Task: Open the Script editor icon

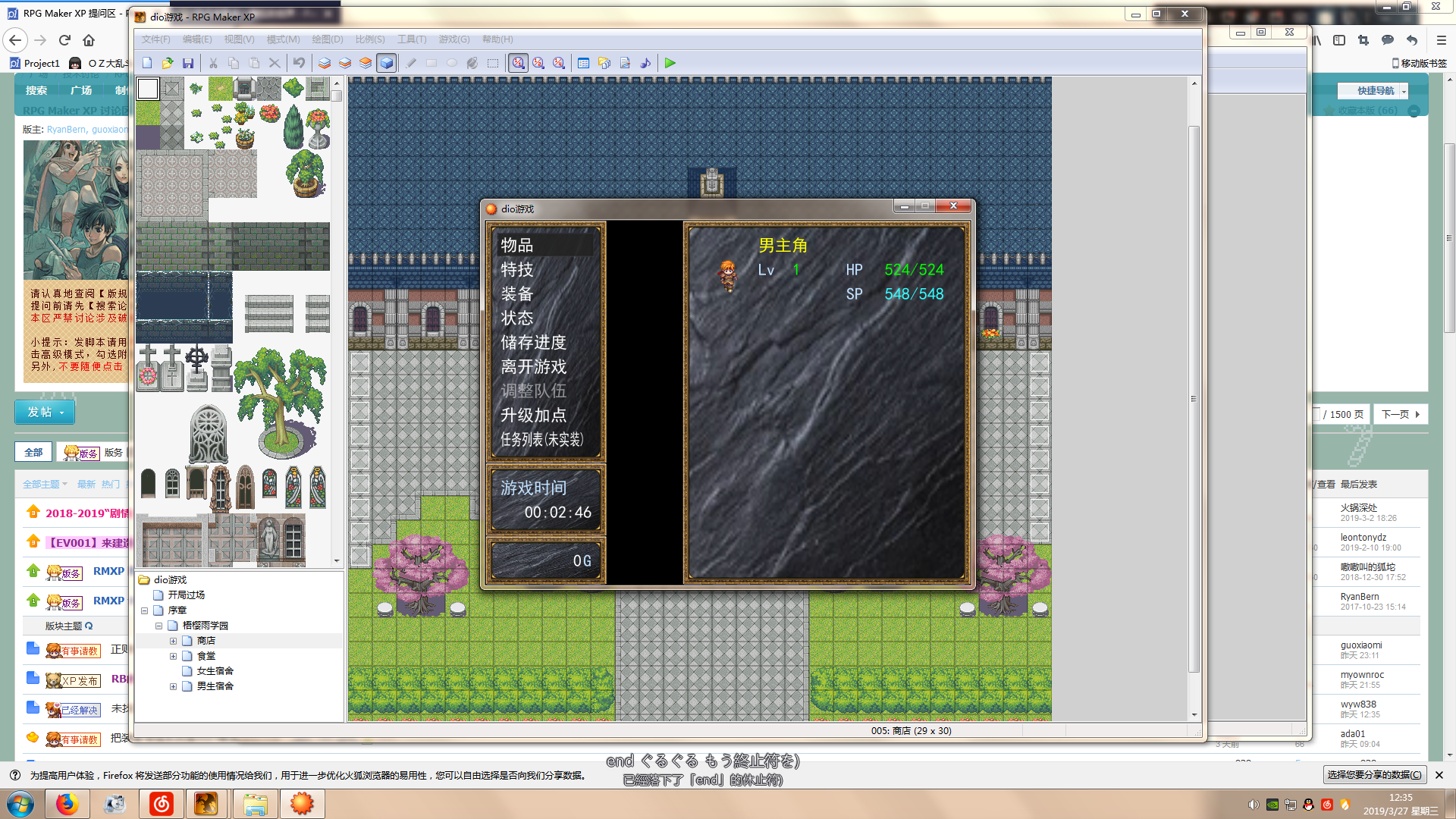Action: (x=625, y=63)
